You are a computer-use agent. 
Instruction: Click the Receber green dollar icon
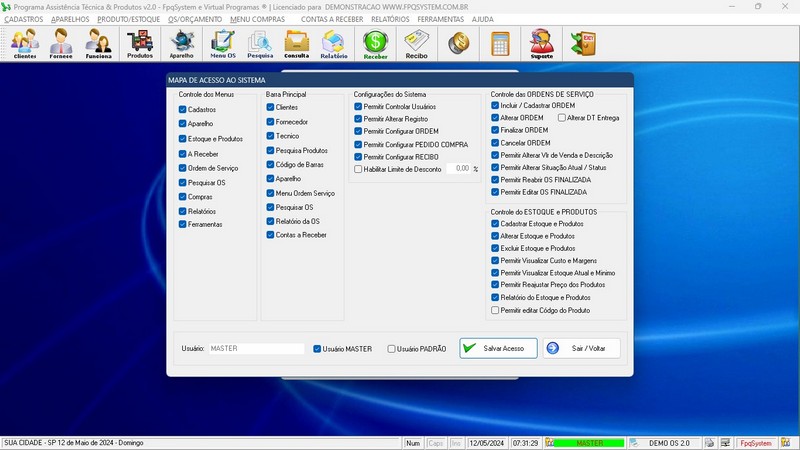(x=375, y=44)
